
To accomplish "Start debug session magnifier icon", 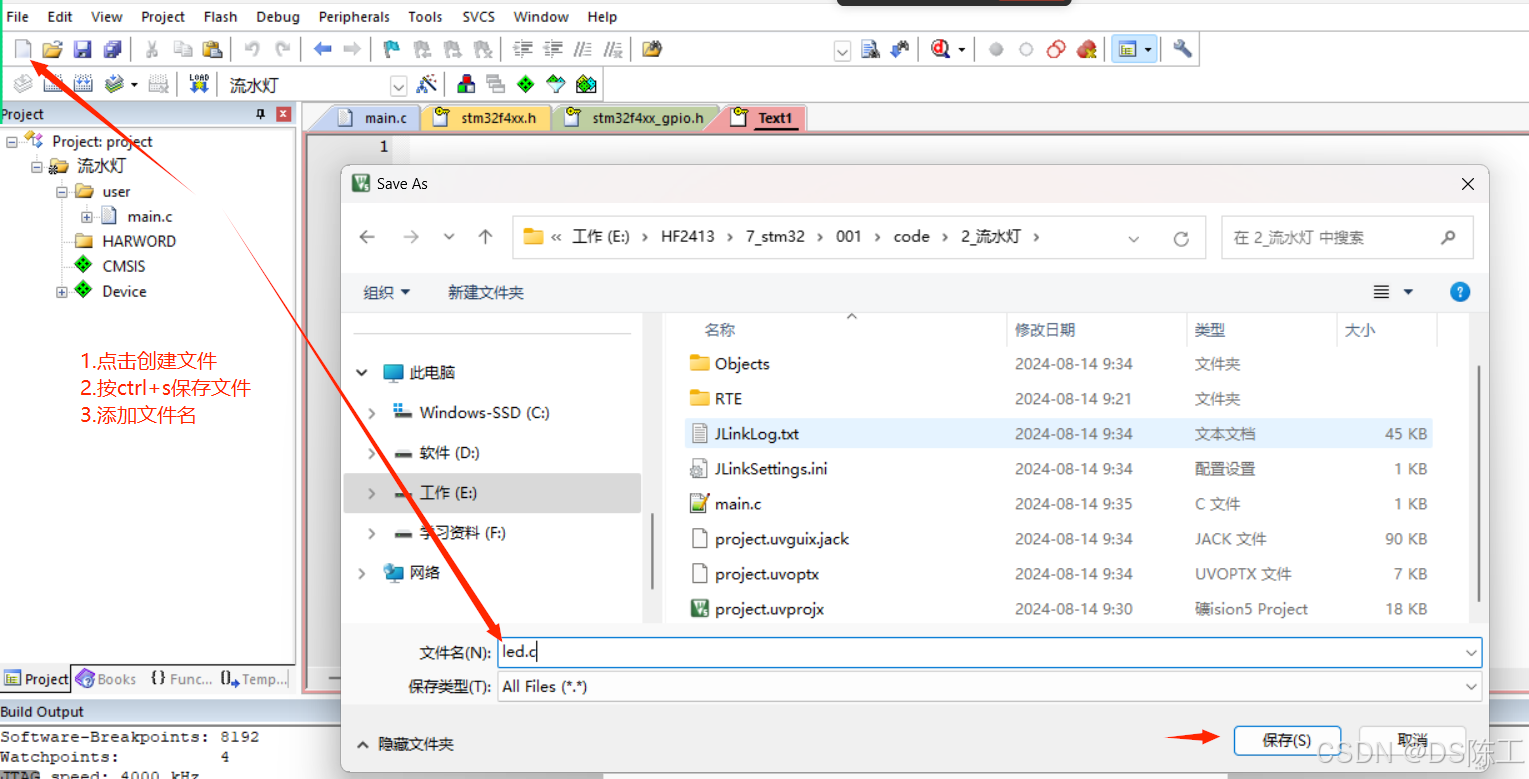I will (940, 49).
